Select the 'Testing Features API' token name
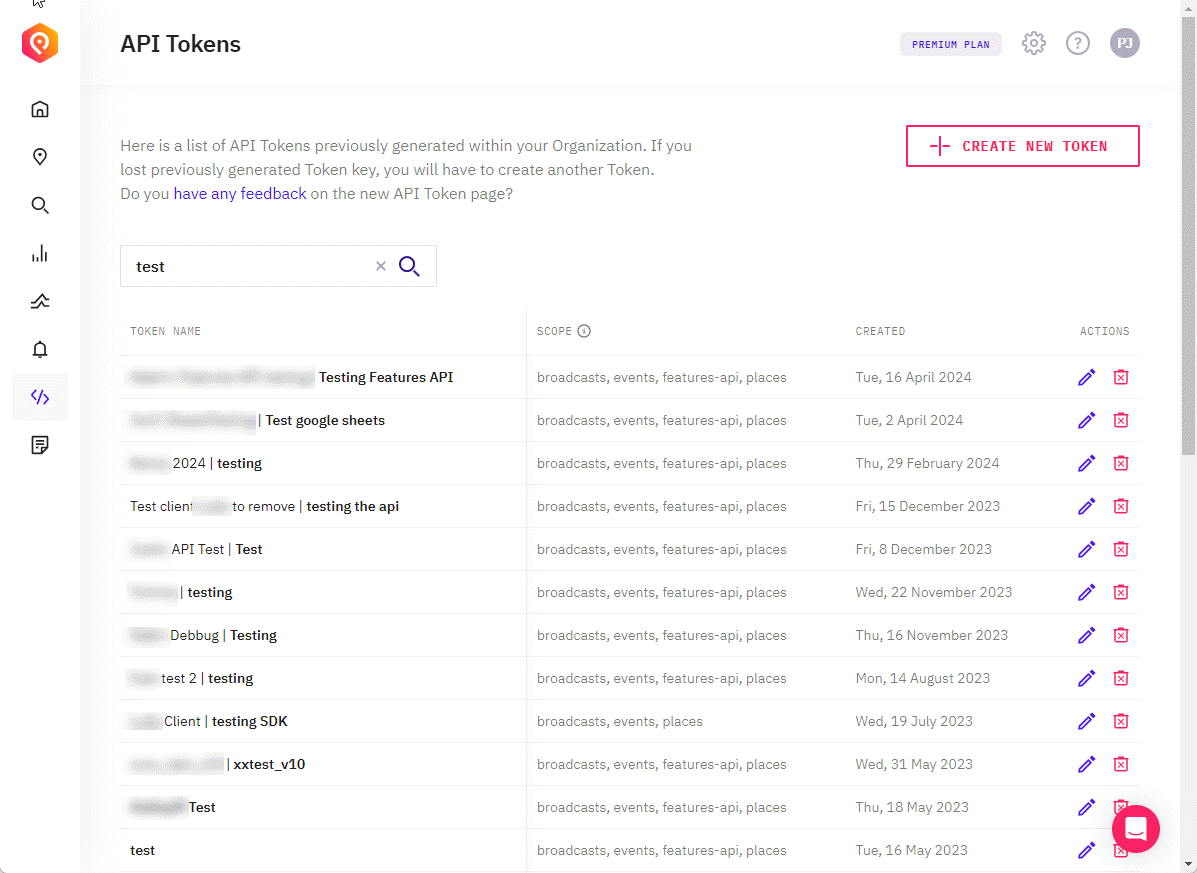The width and height of the screenshot is (1197, 873). [386, 377]
